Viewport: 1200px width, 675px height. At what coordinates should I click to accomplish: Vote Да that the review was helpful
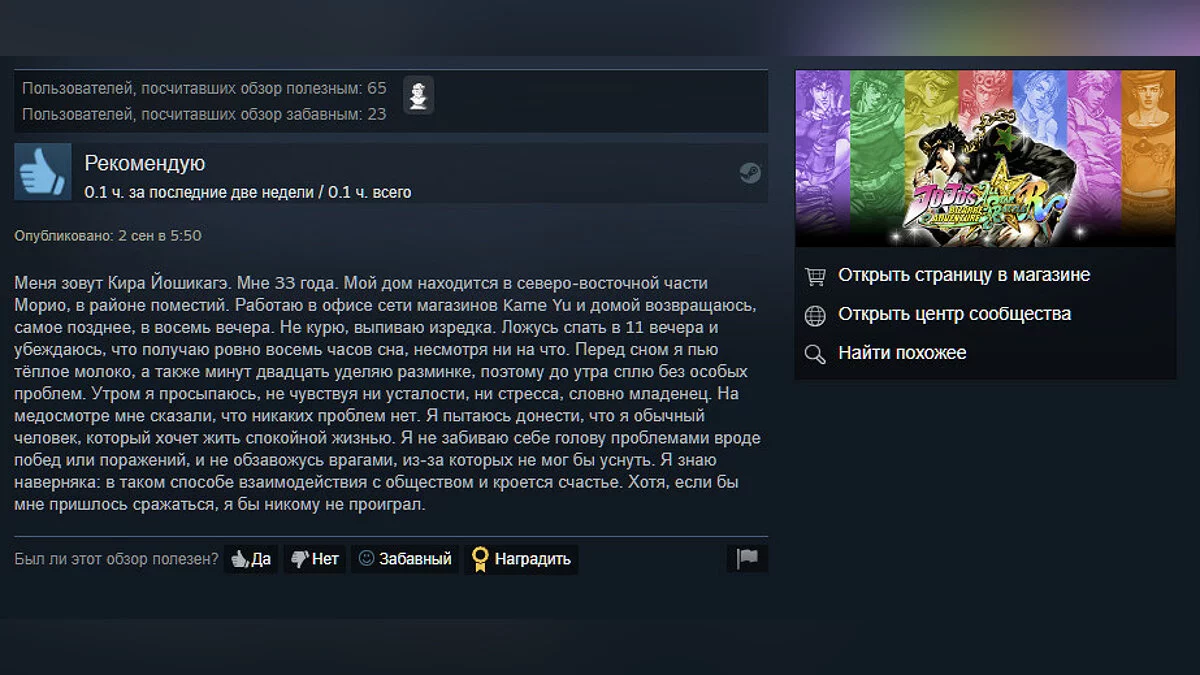point(251,559)
